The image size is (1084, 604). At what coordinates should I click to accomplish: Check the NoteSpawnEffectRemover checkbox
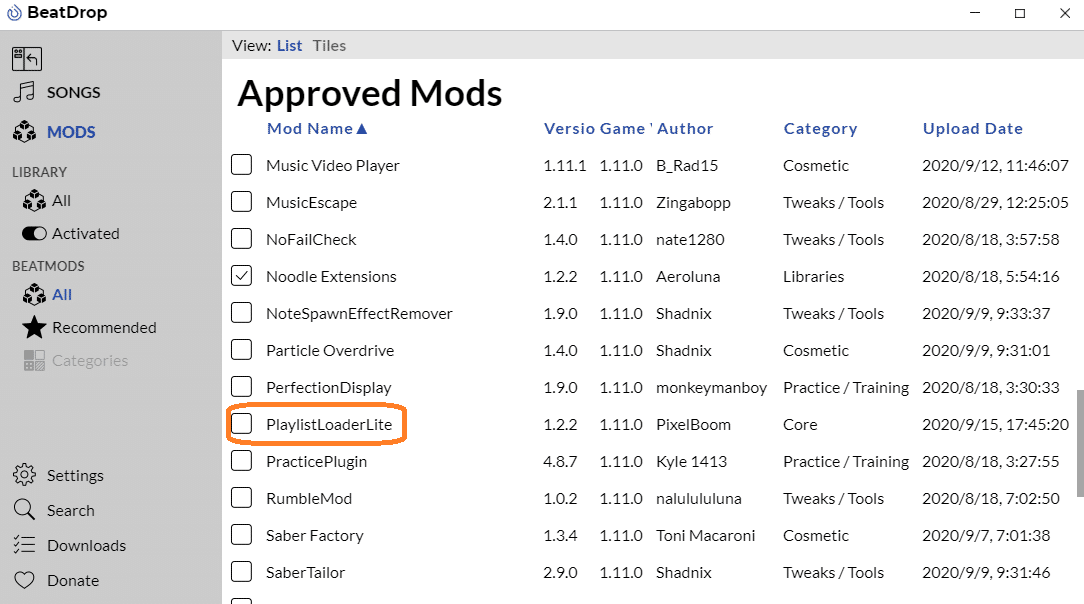point(241,313)
